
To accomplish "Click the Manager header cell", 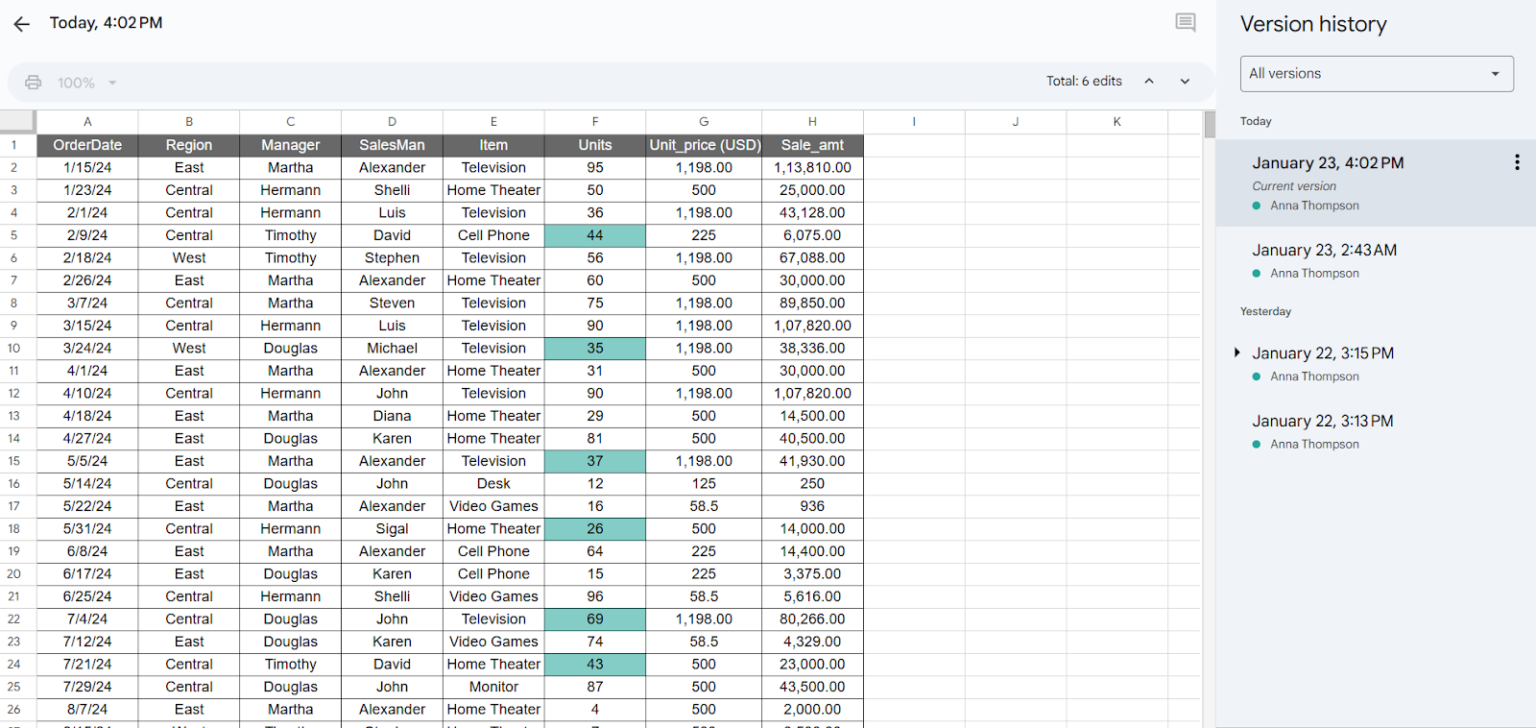I will pos(290,145).
